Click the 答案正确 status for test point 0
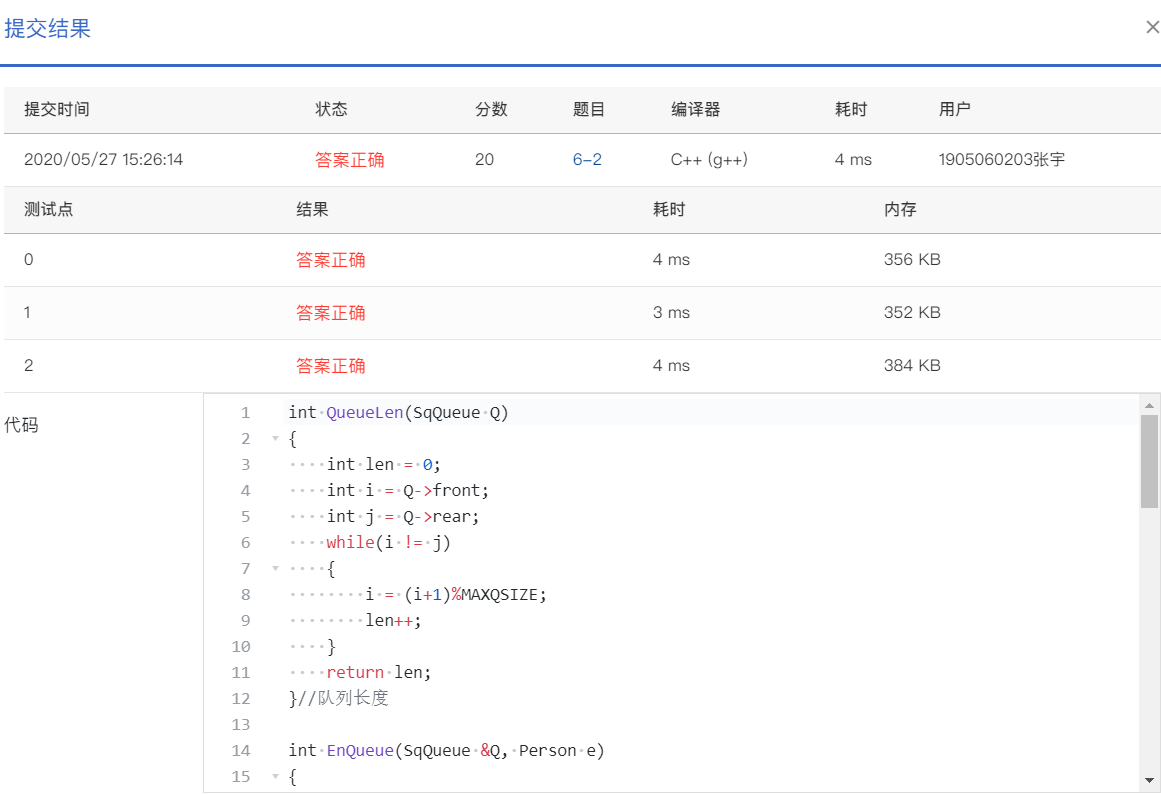The image size is (1161, 794). [x=331, y=259]
